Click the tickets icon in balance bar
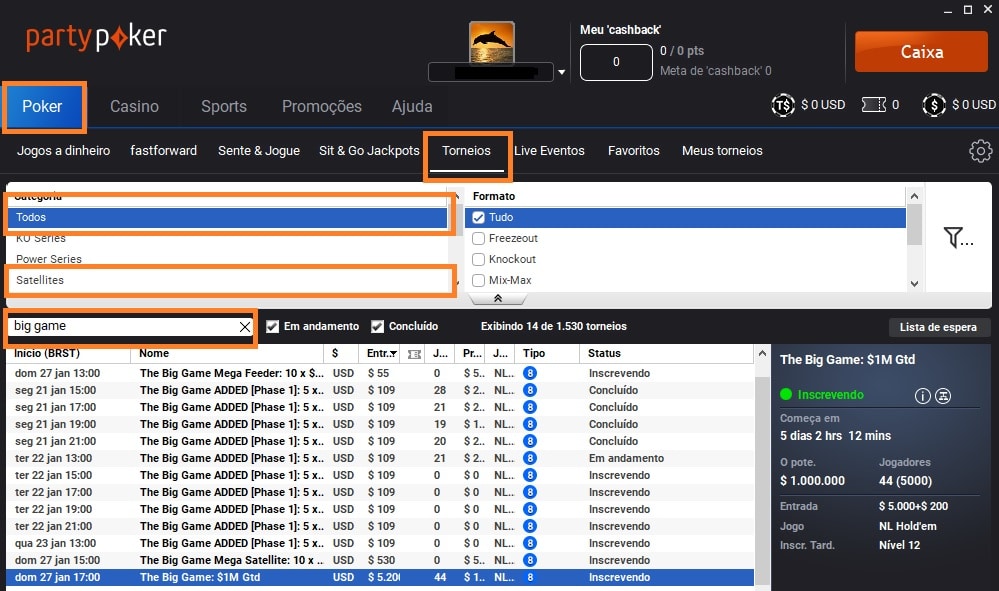999x591 pixels. tap(873, 104)
